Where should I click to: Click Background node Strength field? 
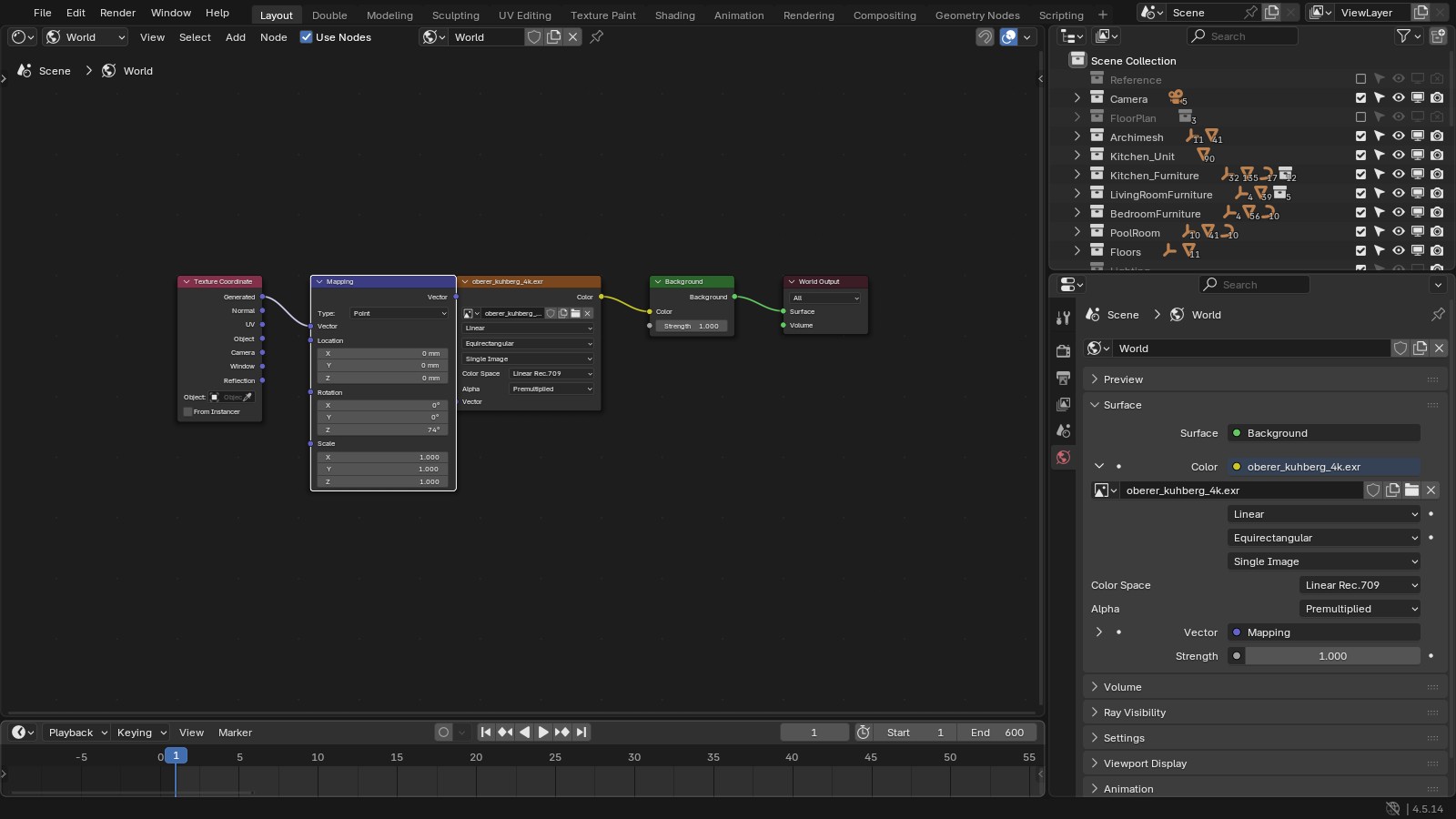tap(691, 326)
